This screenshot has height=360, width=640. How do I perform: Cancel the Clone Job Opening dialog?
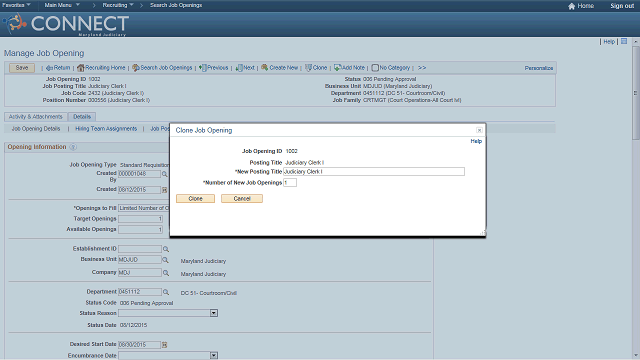point(242,198)
